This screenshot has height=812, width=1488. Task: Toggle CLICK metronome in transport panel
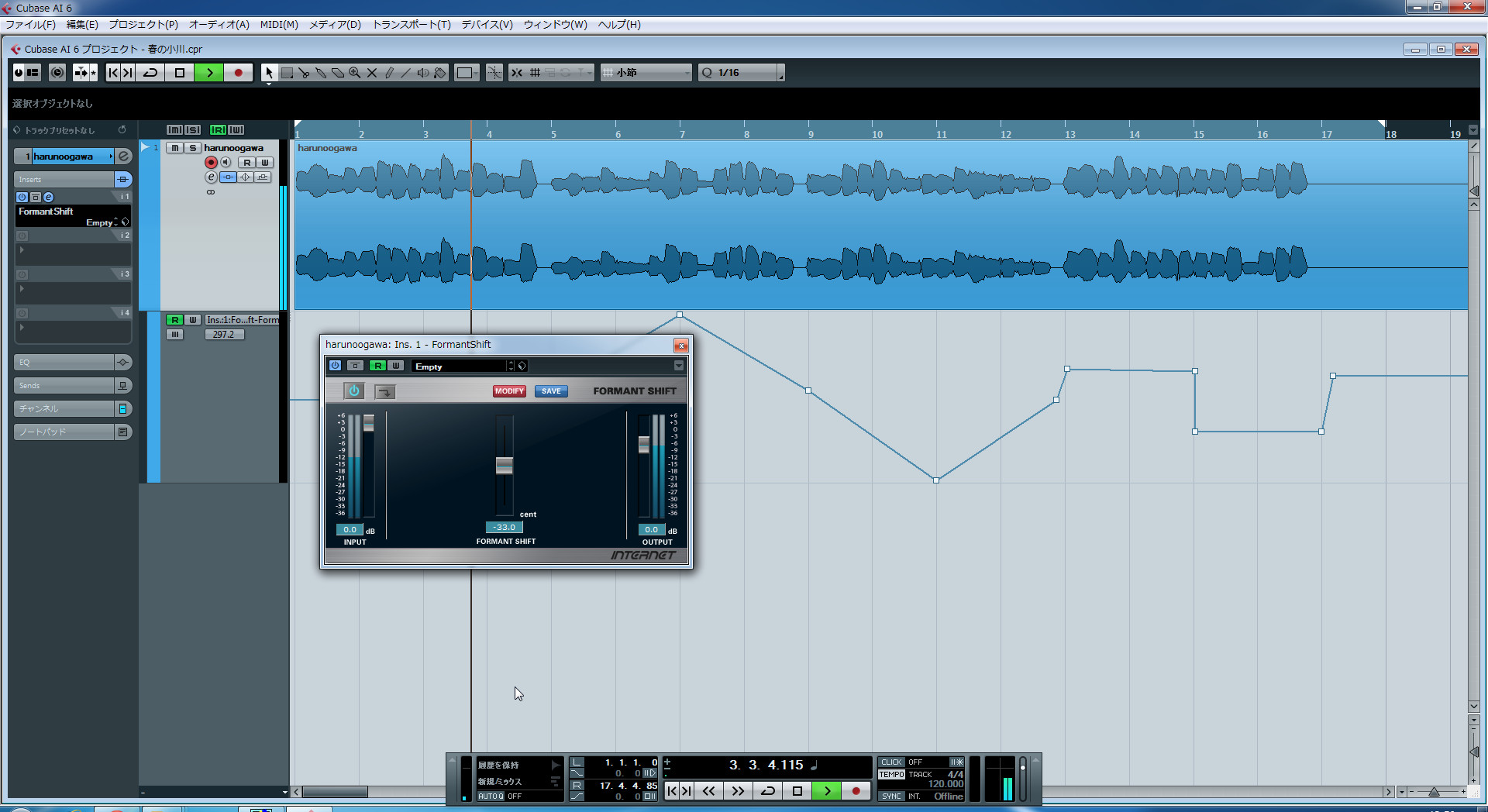point(891,762)
